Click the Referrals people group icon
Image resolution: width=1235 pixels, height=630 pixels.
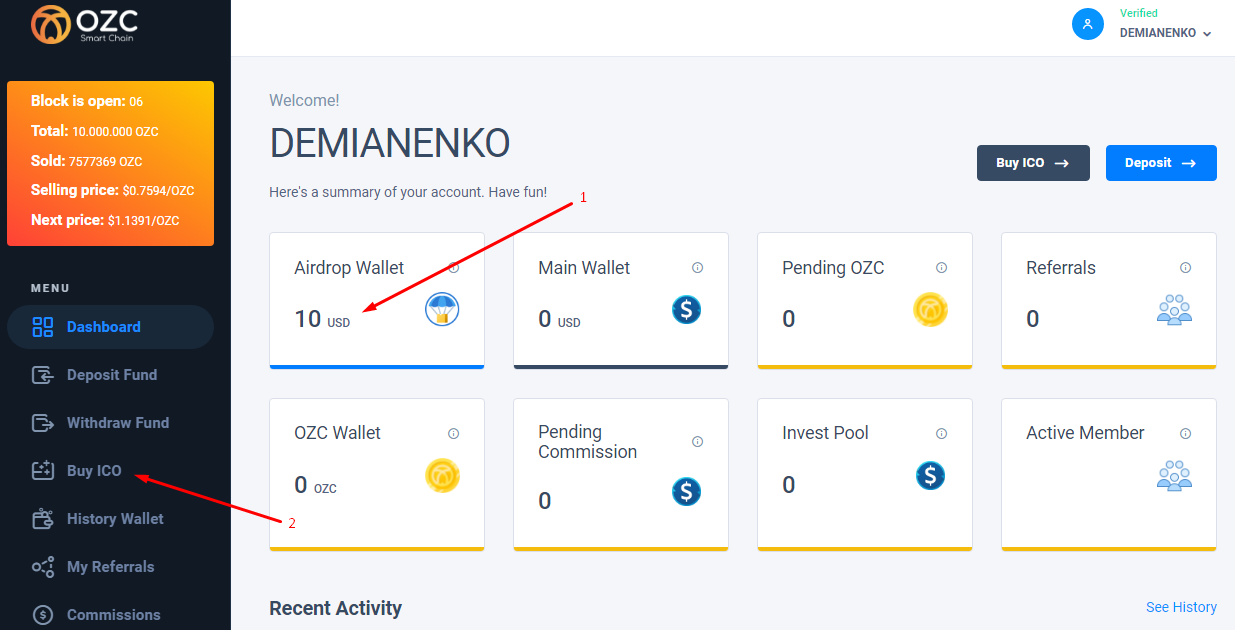[1174, 309]
